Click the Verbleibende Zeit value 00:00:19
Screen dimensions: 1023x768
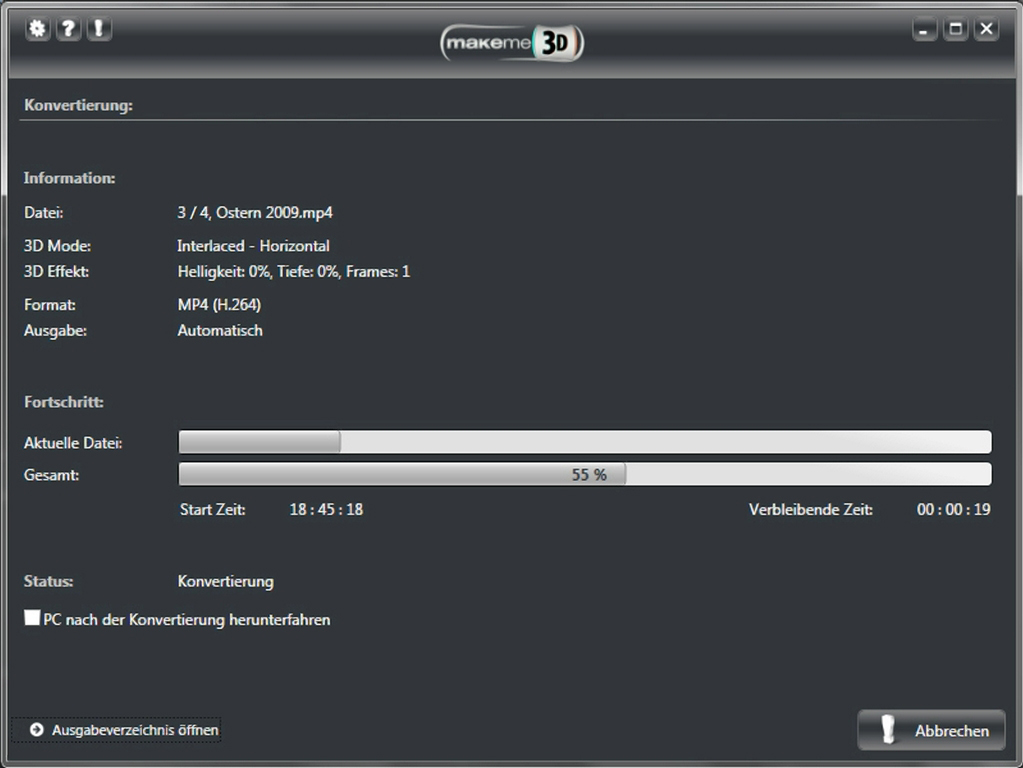click(953, 510)
